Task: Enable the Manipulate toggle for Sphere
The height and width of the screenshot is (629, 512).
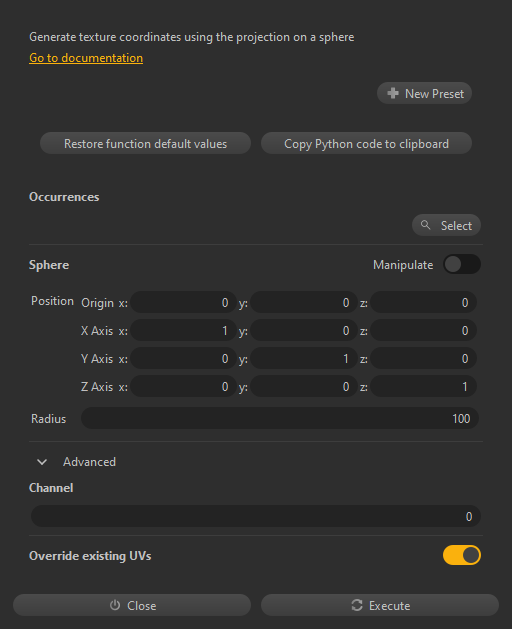Action: [x=462, y=264]
